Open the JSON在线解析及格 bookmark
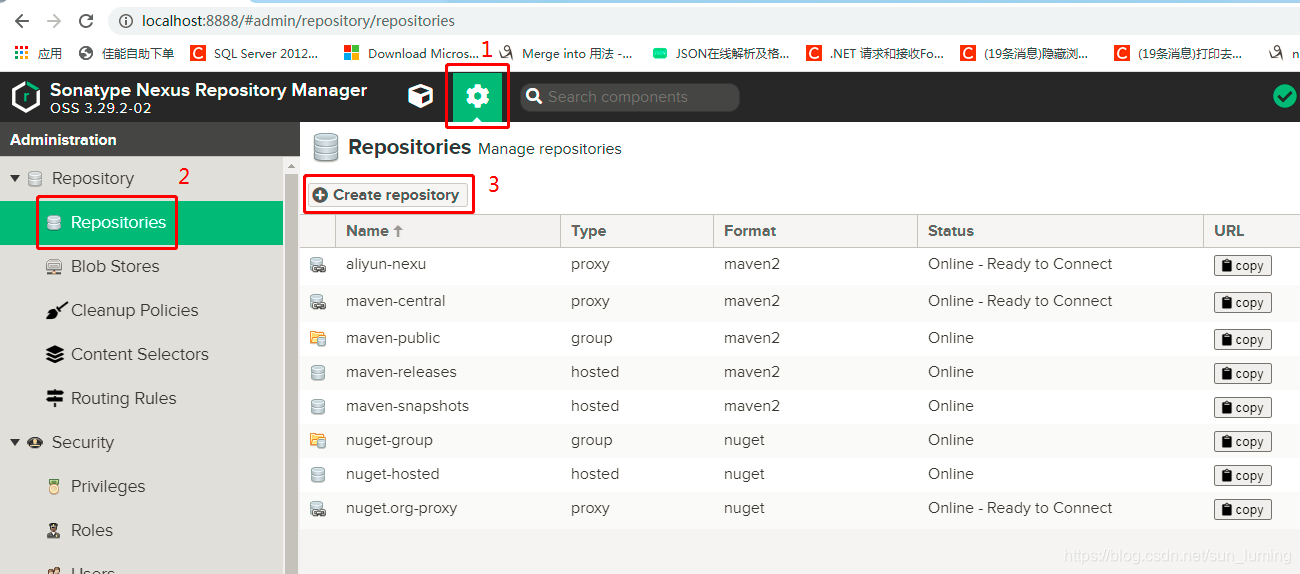This screenshot has height=574, width=1300. (x=721, y=53)
